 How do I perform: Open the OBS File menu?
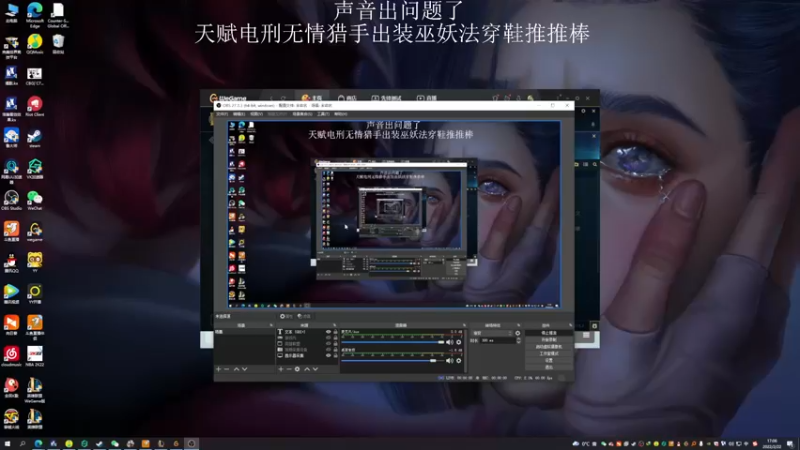tap(221, 114)
